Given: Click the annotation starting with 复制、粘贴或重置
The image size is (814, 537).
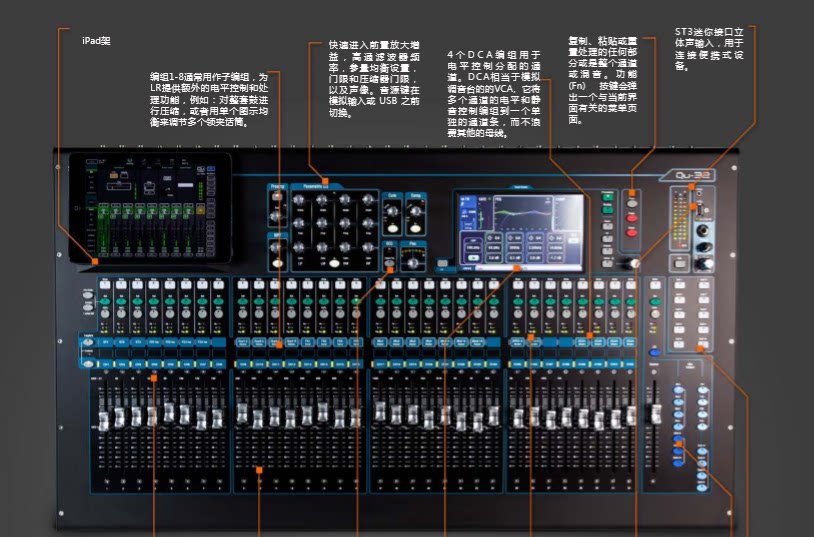Looking at the screenshot, I should tap(602, 80).
